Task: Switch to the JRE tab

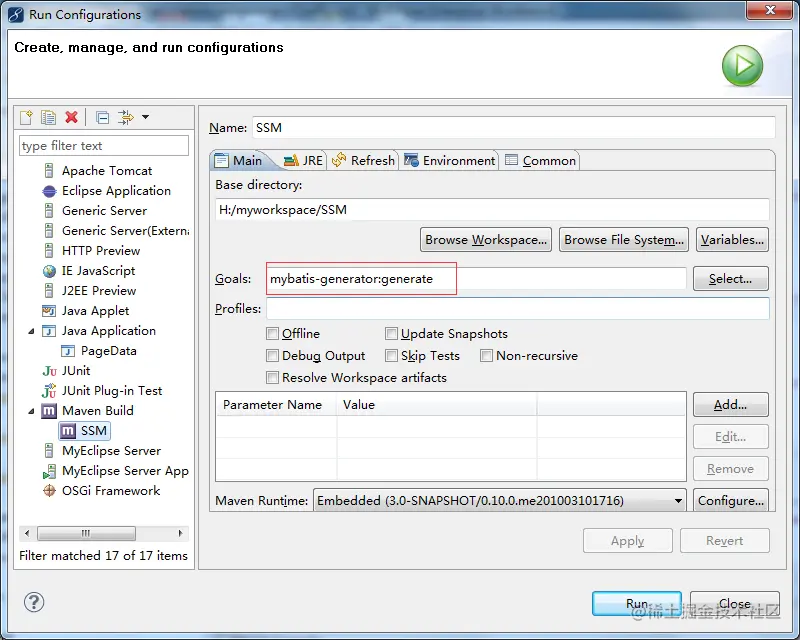Action: [x=303, y=161]
